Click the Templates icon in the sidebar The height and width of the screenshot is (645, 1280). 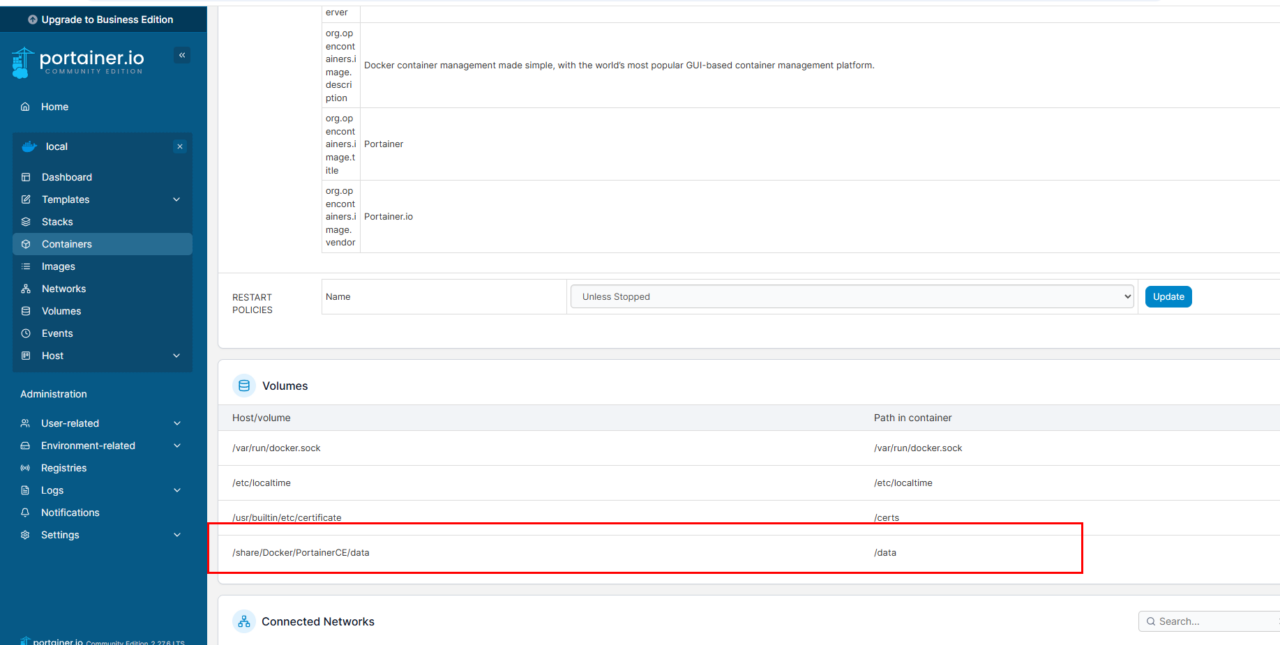[26, 200]
